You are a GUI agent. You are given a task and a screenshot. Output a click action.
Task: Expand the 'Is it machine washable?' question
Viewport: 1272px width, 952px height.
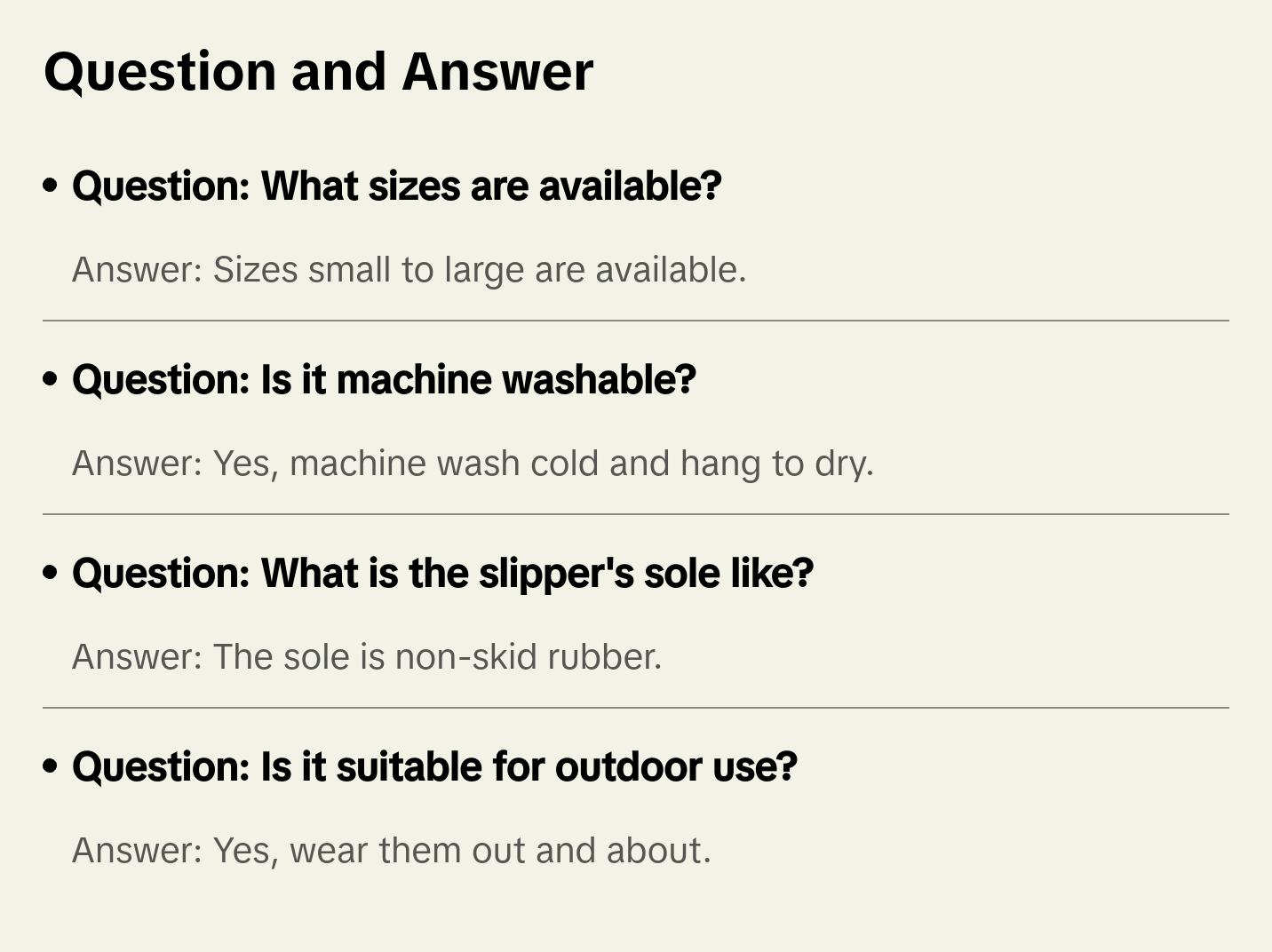[x=384, y=380]
